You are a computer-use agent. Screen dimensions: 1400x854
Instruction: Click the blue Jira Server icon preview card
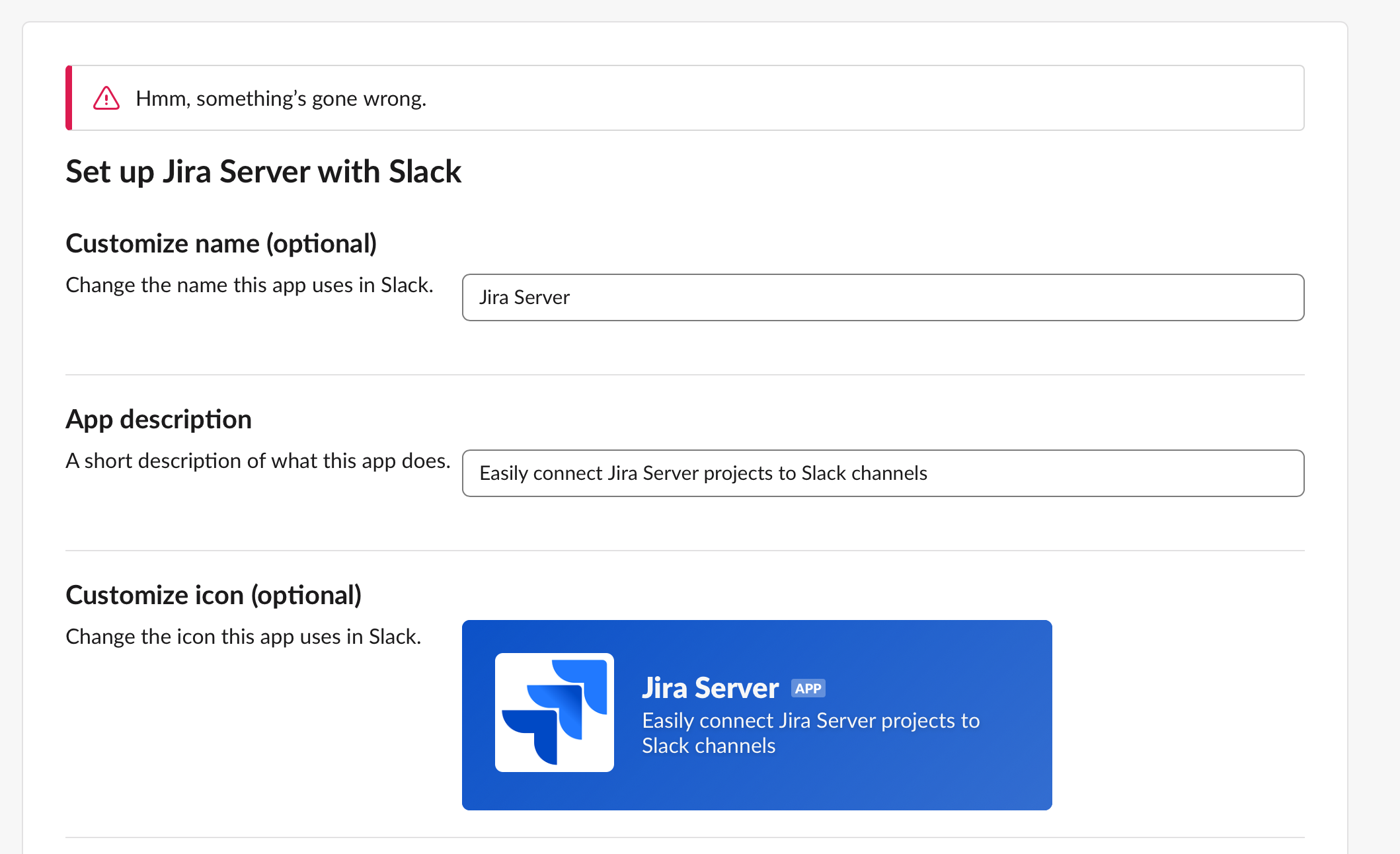coord(757,715)
